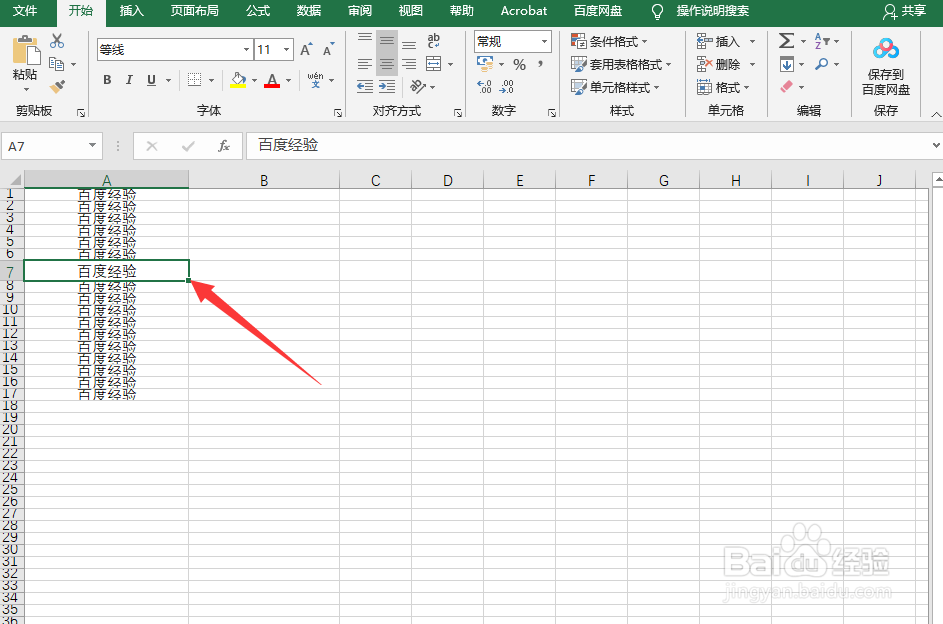The image size is (943, 624).
Task: Switch to 页面布局 tab
Action: point(194,11)
